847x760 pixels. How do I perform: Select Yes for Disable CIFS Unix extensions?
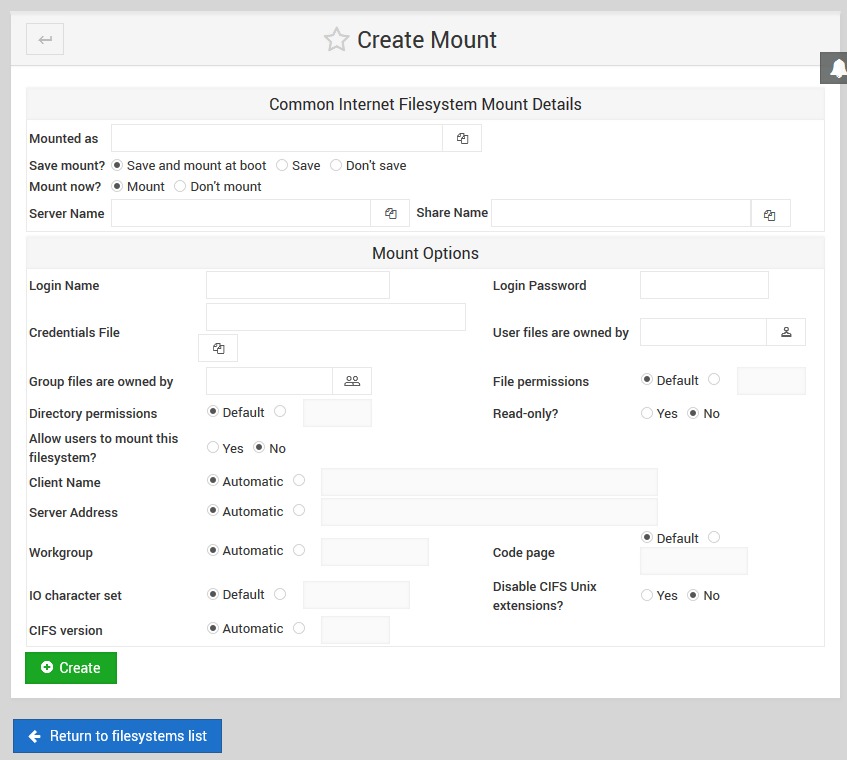point(647,595)
